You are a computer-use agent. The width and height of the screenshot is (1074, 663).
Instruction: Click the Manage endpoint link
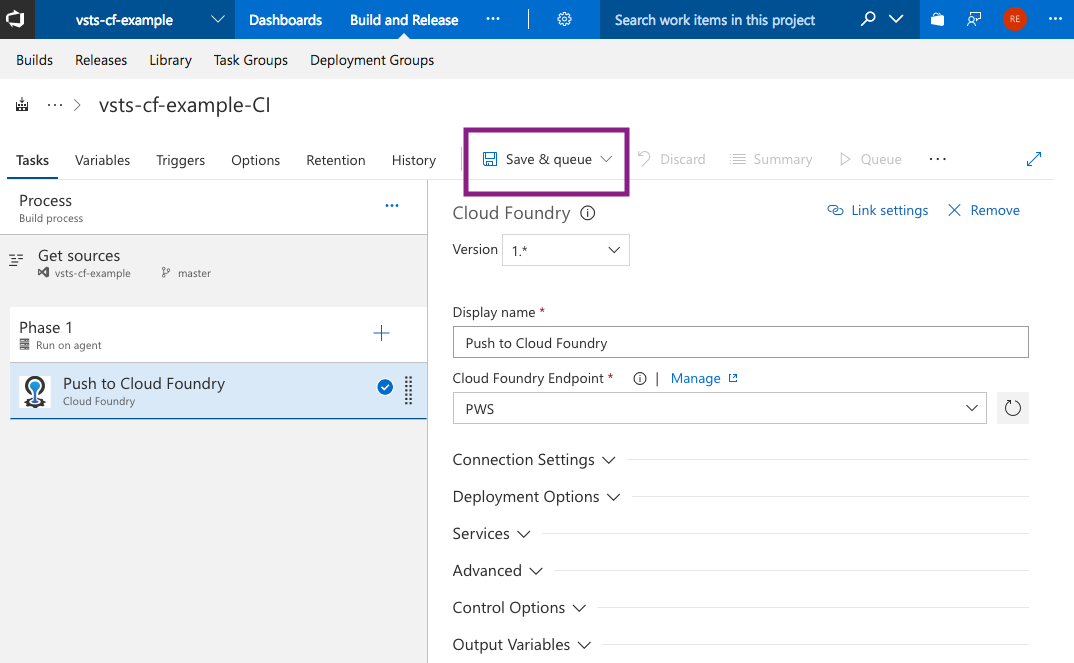pyautogui.click(x=696, y=378)
